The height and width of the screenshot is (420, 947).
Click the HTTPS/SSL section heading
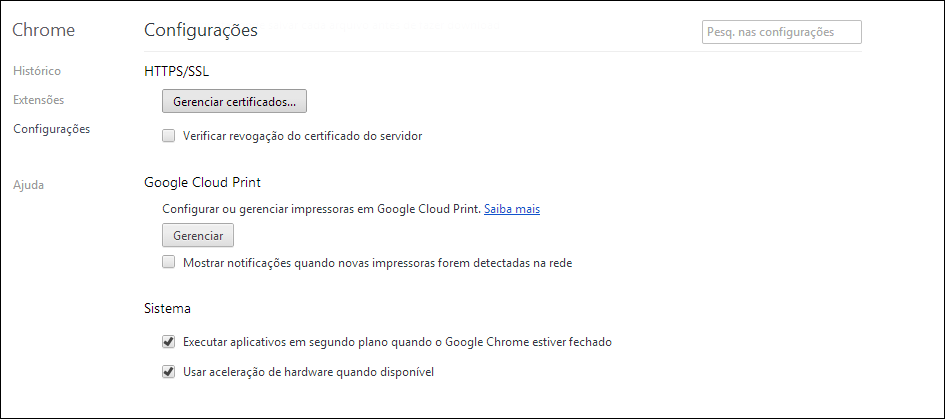(177, 71)
